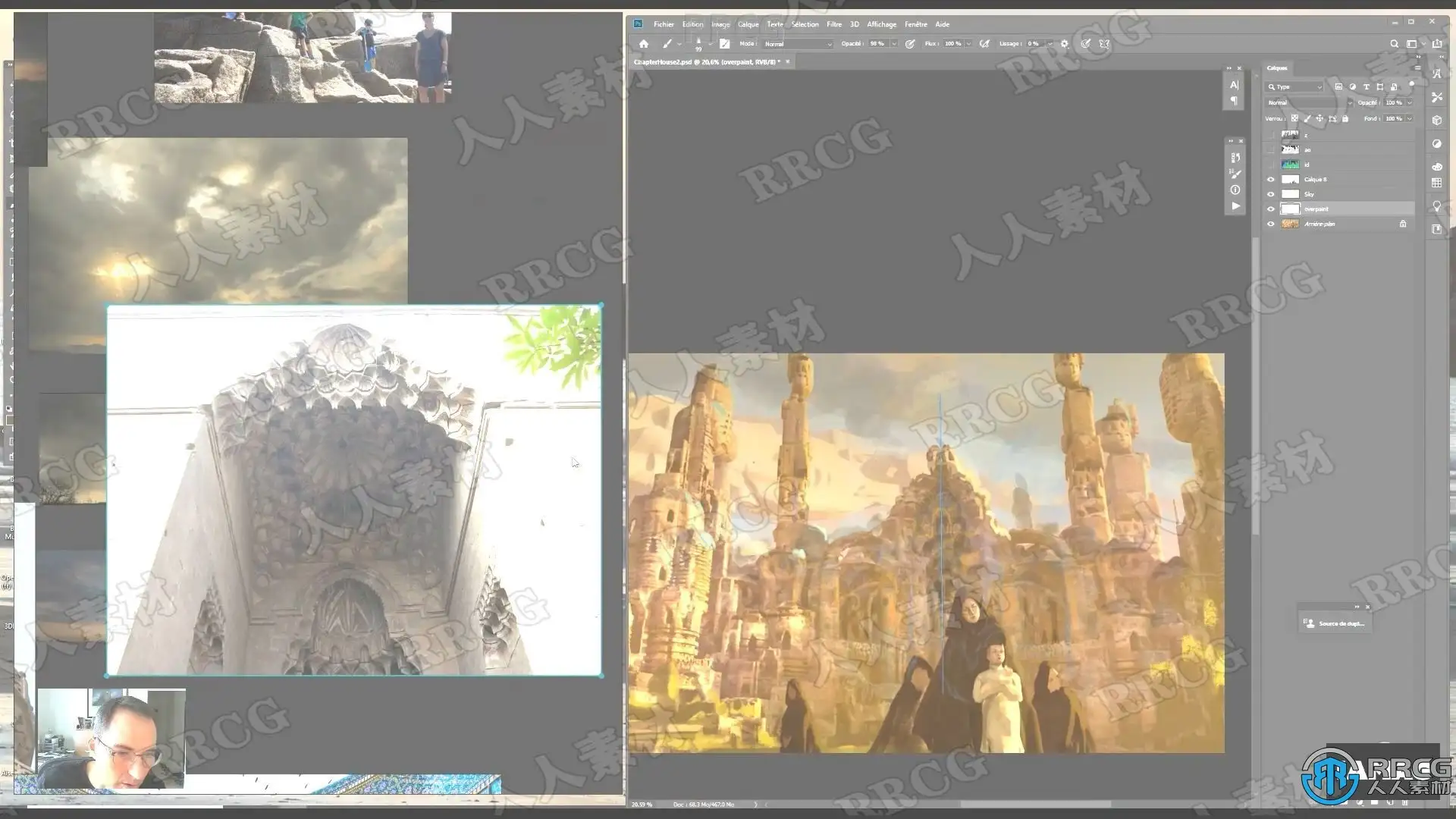Select the Arrière-plan layer thumbnail
Viewport: 1456px width, 819px height.
pyautogui.click(x=1290, y=224)
